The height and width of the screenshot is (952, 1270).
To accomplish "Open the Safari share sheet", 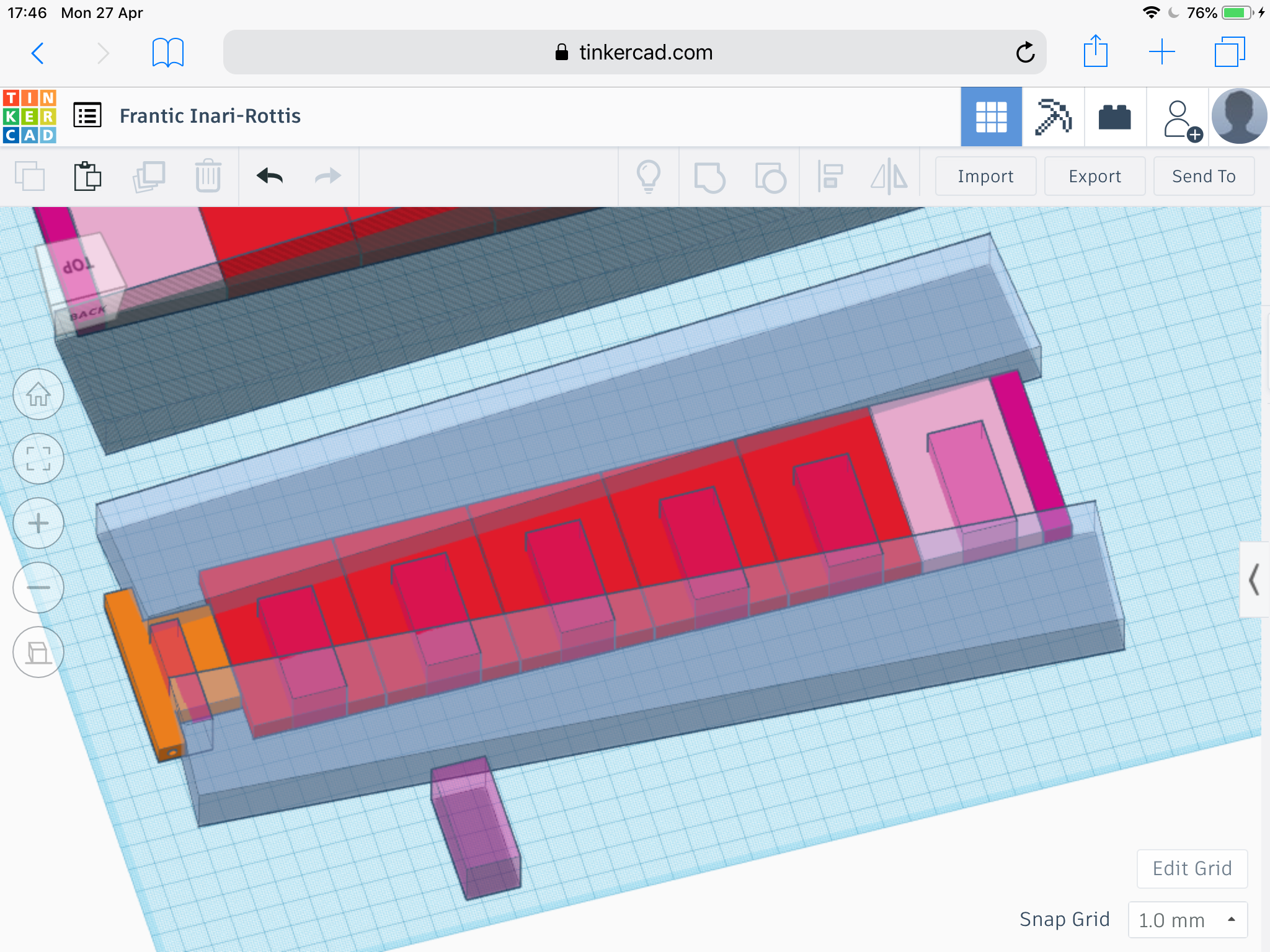I will (1095, 51).
